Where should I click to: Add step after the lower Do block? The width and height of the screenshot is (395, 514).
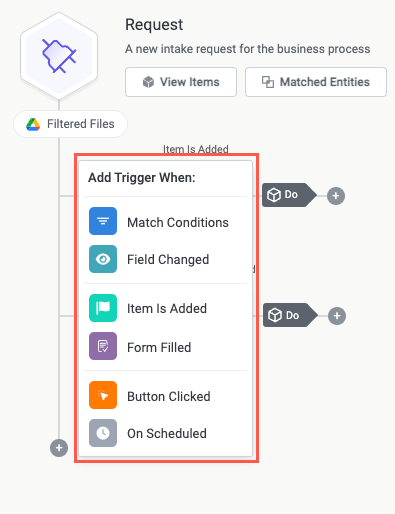[337, 316]
